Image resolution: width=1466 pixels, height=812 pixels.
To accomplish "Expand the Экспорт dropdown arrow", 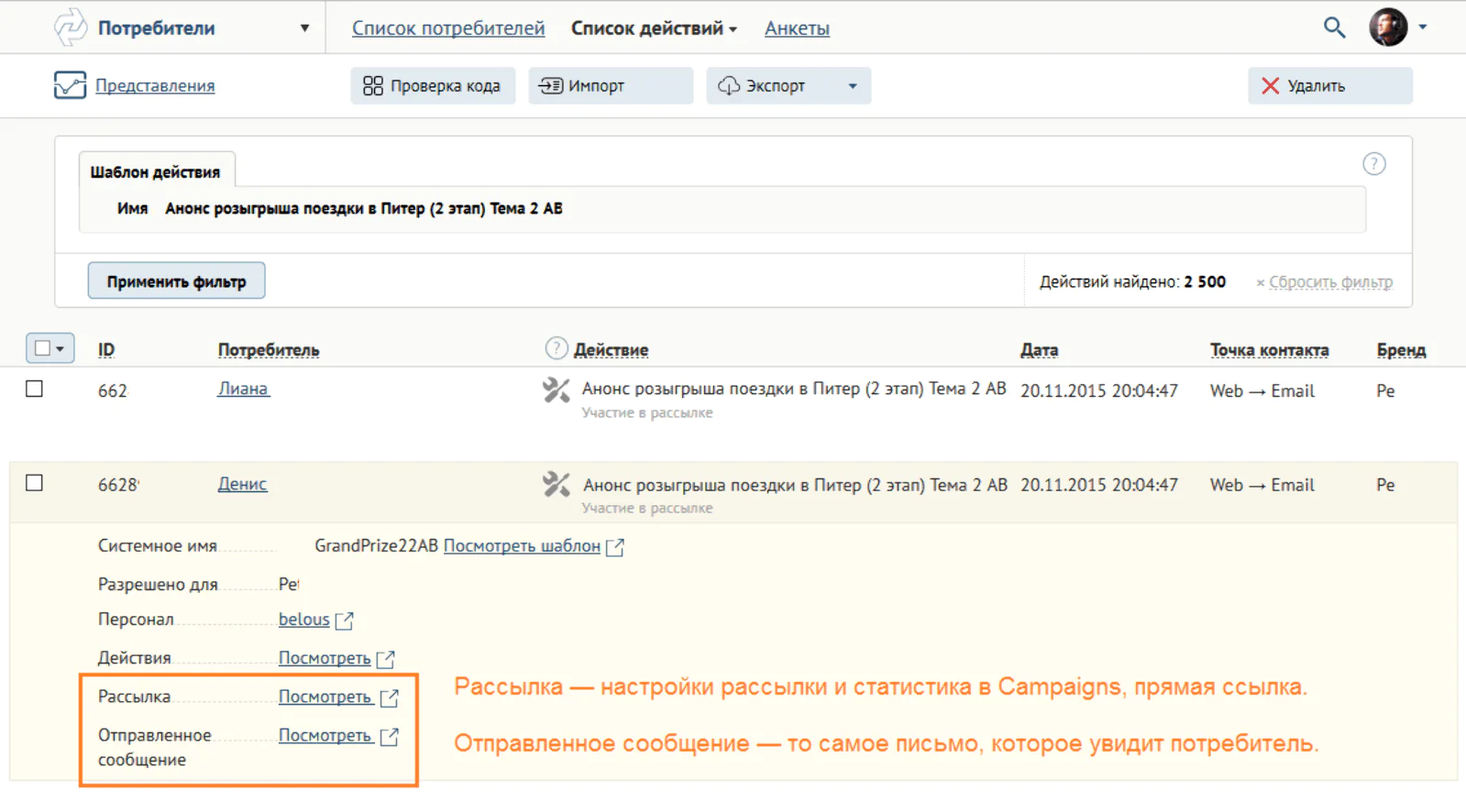I will pos(853,86).
